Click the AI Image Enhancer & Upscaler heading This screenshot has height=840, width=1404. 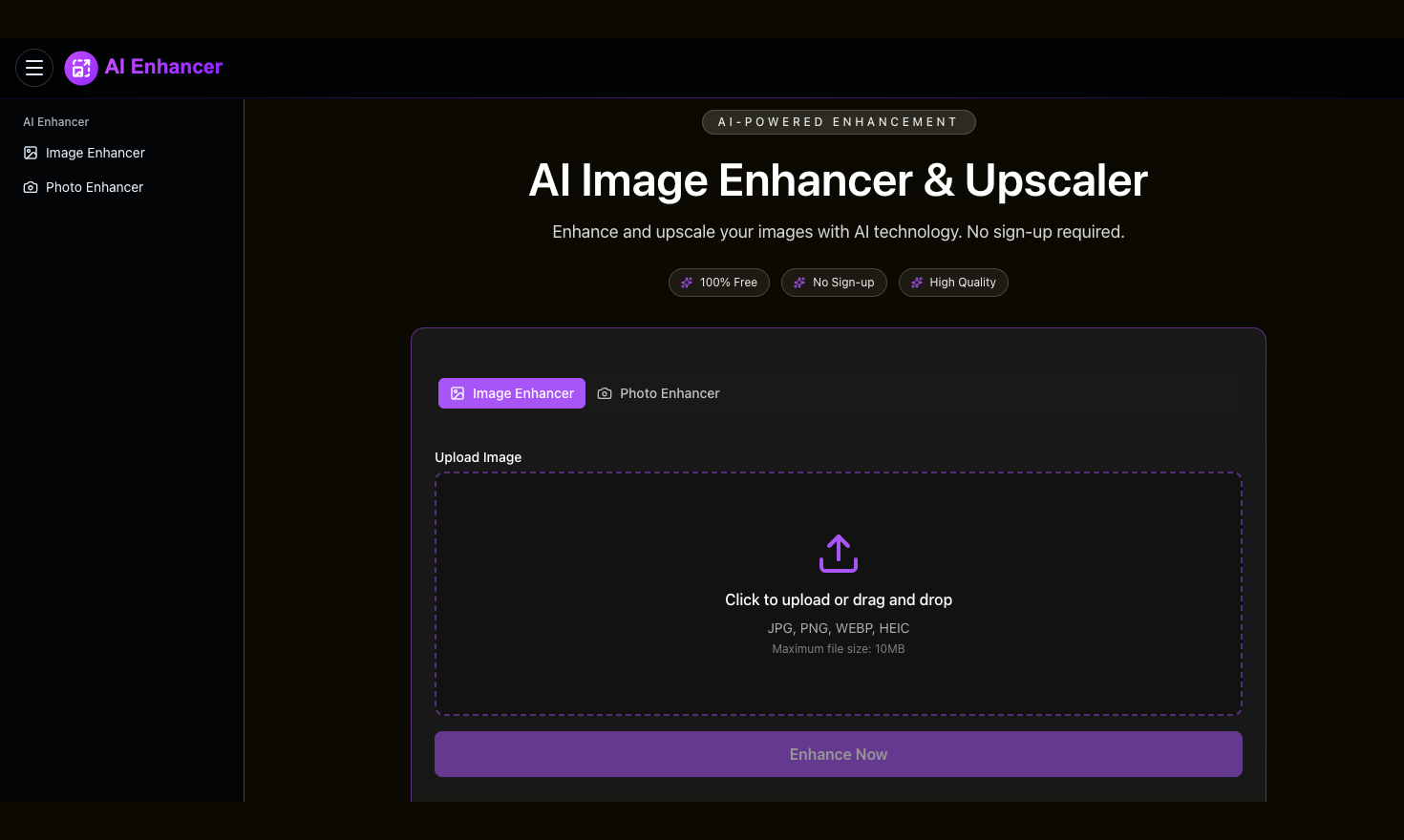pyautogui.click(x=838, y=180)
